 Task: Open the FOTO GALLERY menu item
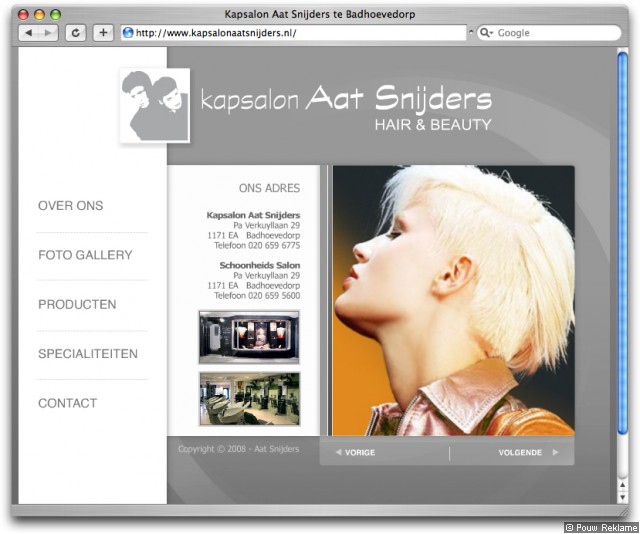click(x=85, y=255)
